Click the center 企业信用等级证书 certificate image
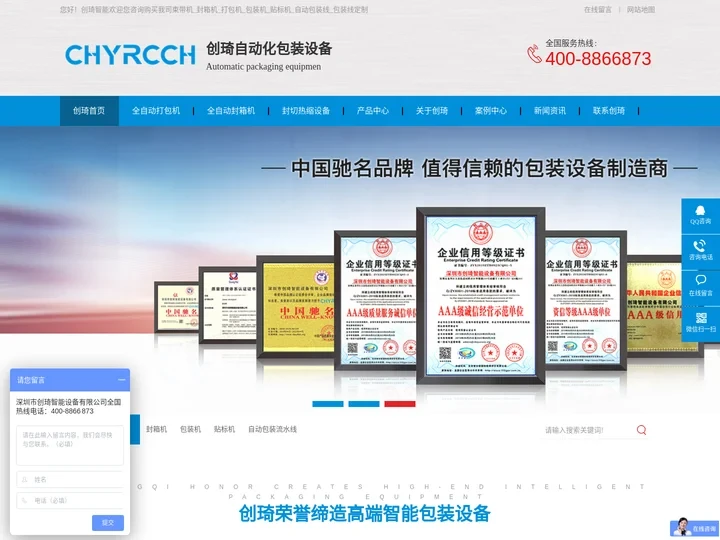Image resolution: width=720 pixels, height=540 pixels. tap(481, 296)
